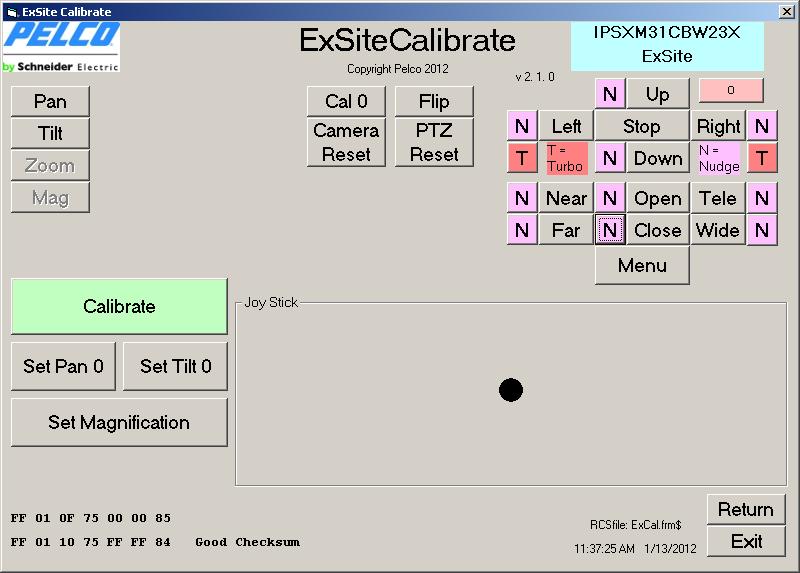Screen dimensions: 800x573
Task: Click Set Magnification
Action: pos(119,422)
